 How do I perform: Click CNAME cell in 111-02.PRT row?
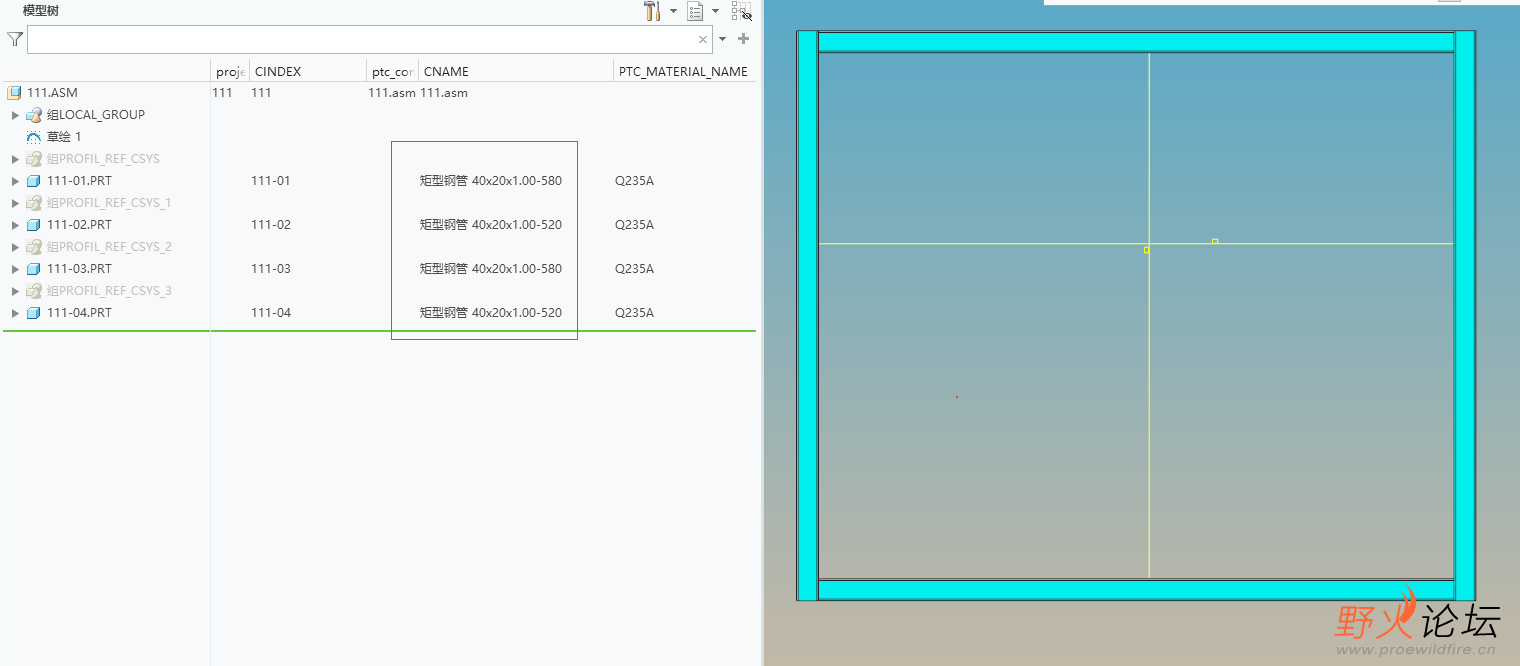pyautogui.click(x=491, y=225)
